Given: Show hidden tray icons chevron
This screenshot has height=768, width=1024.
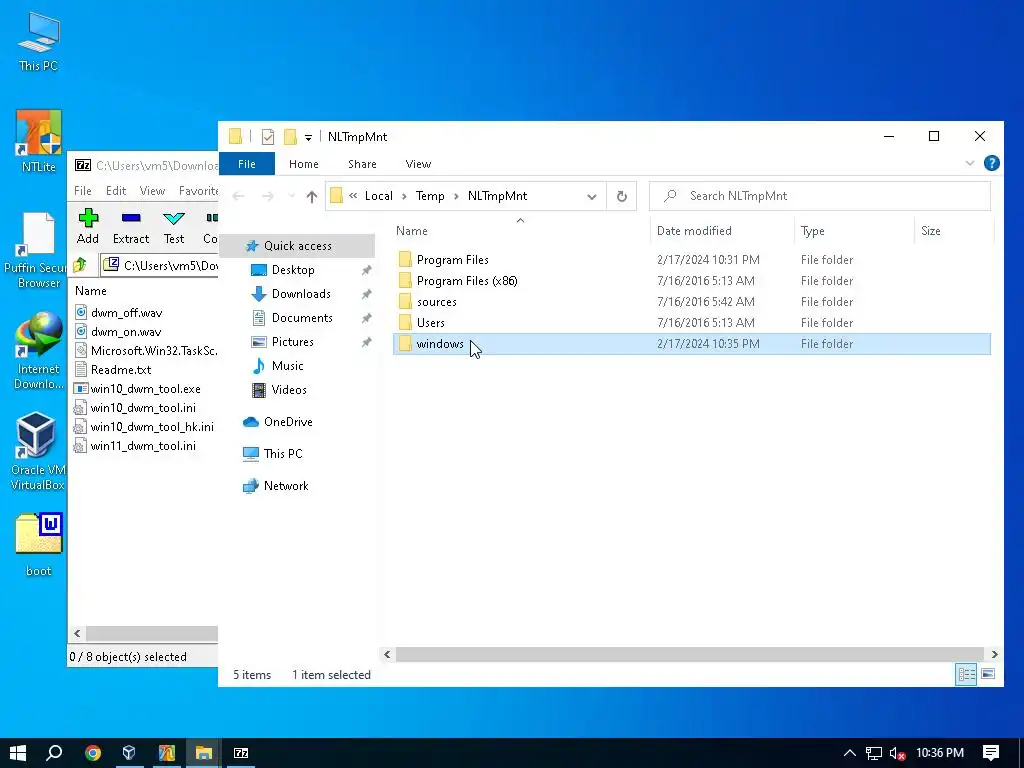Looking at the screenshot, I should click(849, 753).
